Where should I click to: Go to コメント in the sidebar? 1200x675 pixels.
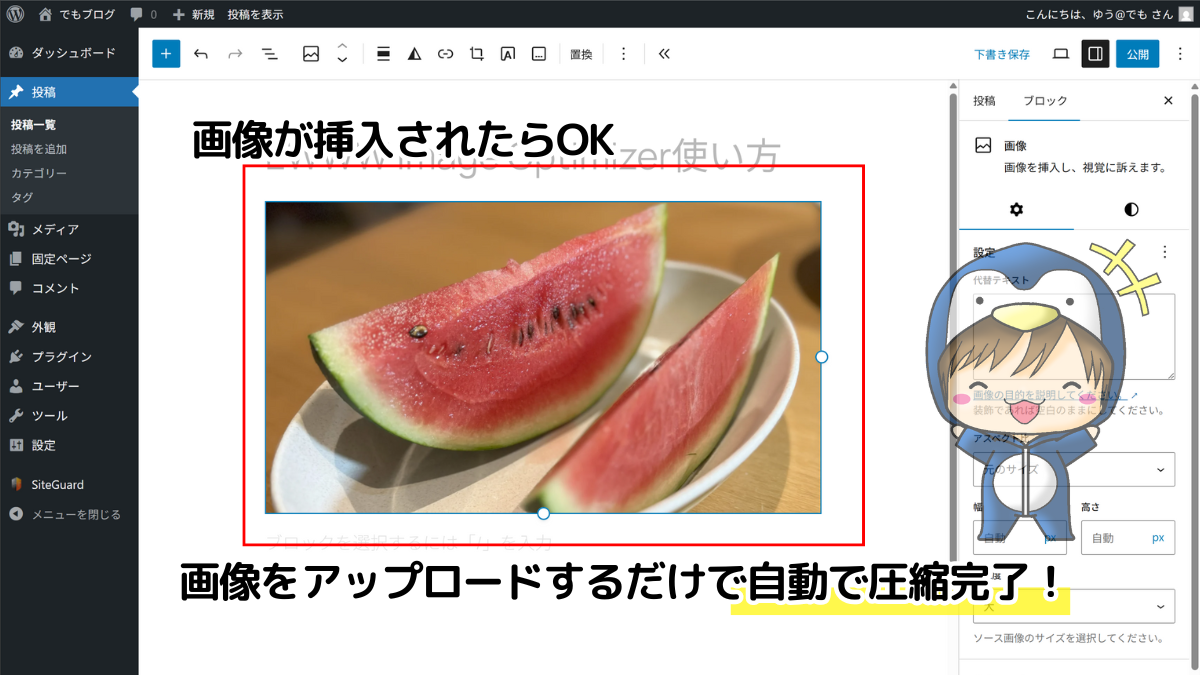(69, 288)
